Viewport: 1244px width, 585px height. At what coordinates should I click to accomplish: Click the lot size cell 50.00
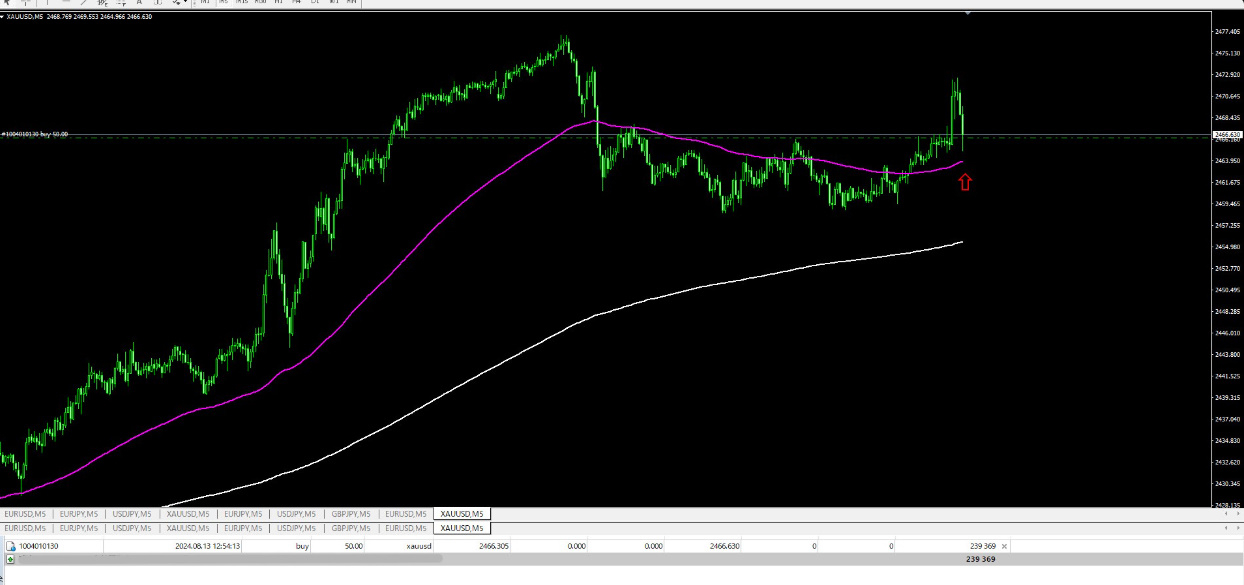tap(353, 547)
